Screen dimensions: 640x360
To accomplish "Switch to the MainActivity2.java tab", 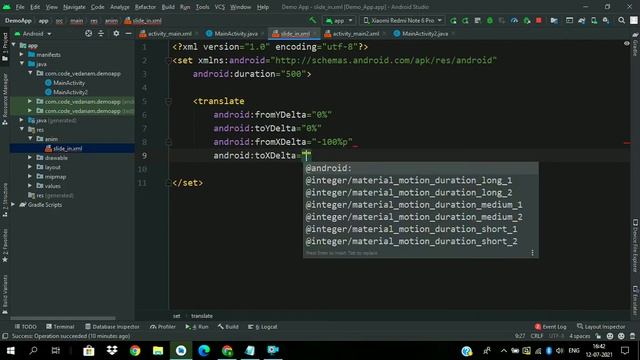I will click(424, 33).
